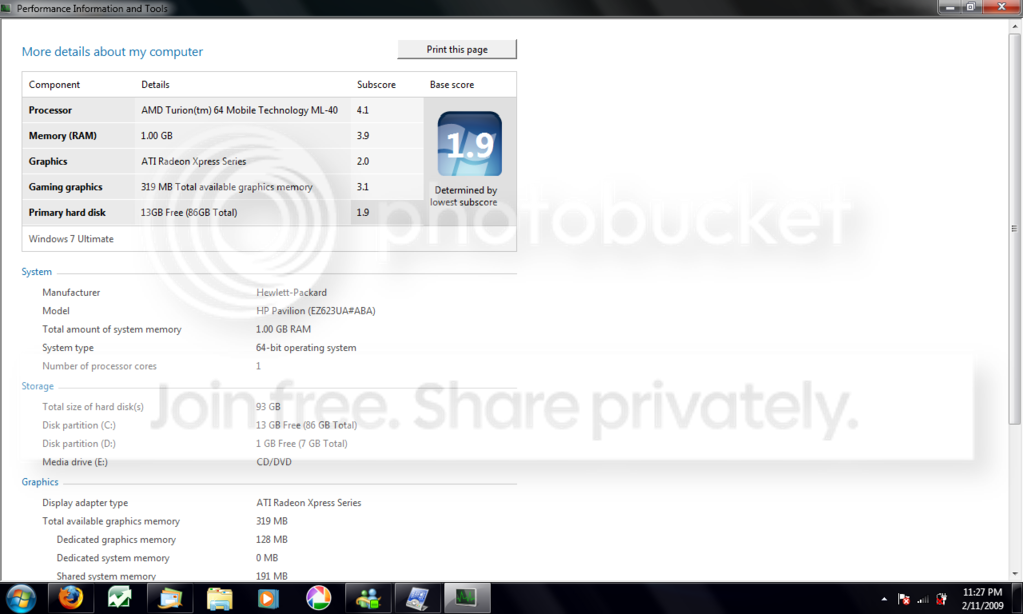Click the Primary hard disk row label
This screenshot has width=1023, height=614.
(x=67, y=213)
